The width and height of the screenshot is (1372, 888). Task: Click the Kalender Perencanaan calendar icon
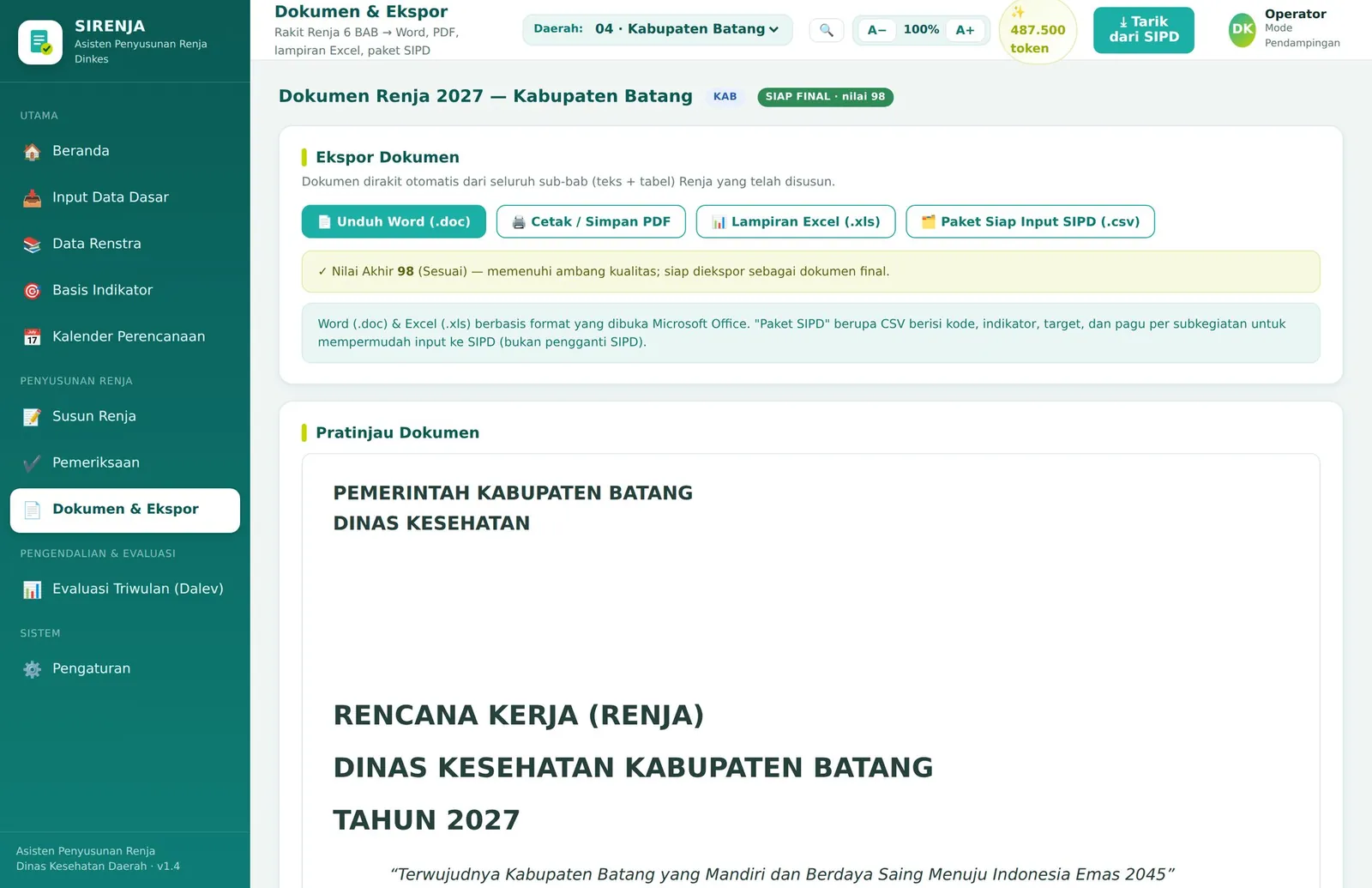click(x=32, y=337)
